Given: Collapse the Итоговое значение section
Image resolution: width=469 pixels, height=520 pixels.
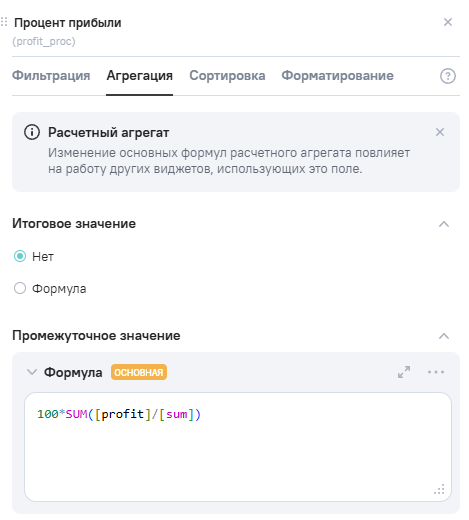Looking at the screenshot, I should 444,224.
